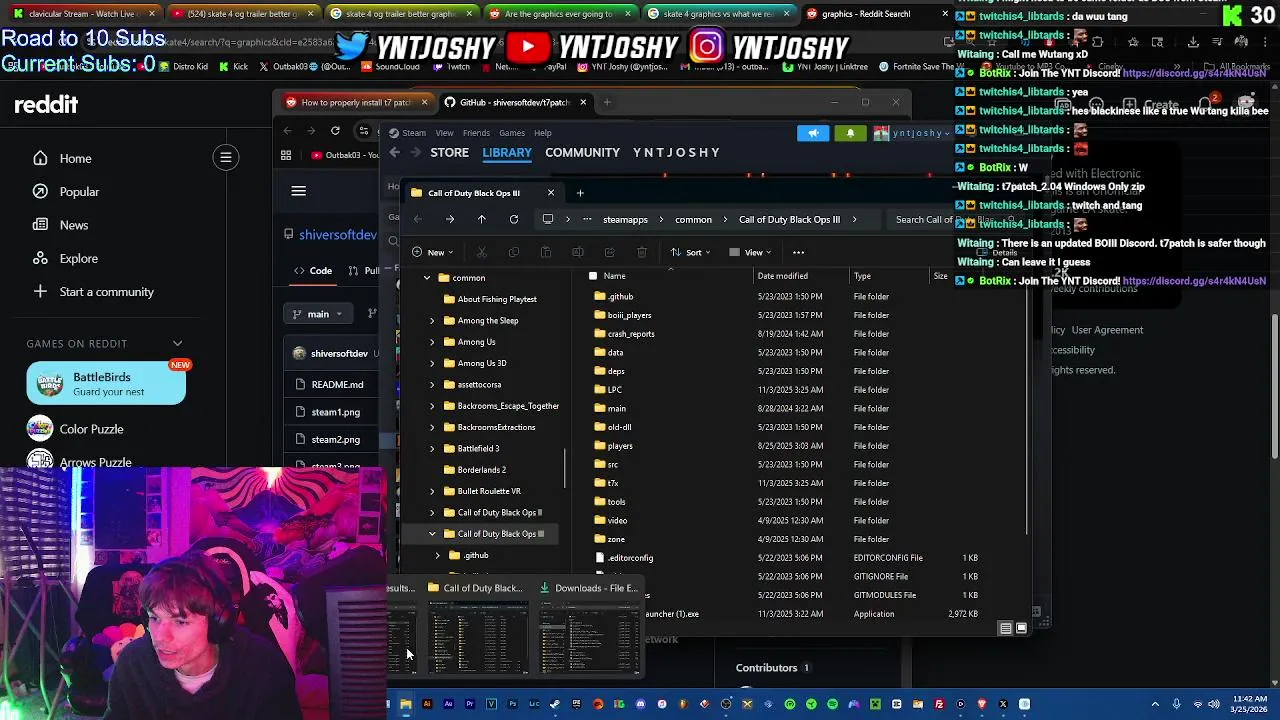Click the Share icon in Explorer toolbar

point(610,252)
